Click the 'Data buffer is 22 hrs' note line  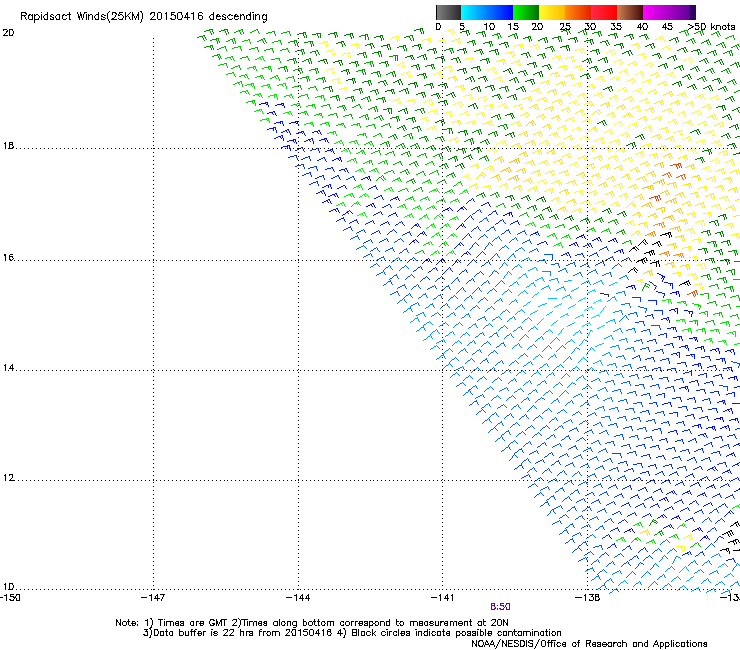point(352,633)
